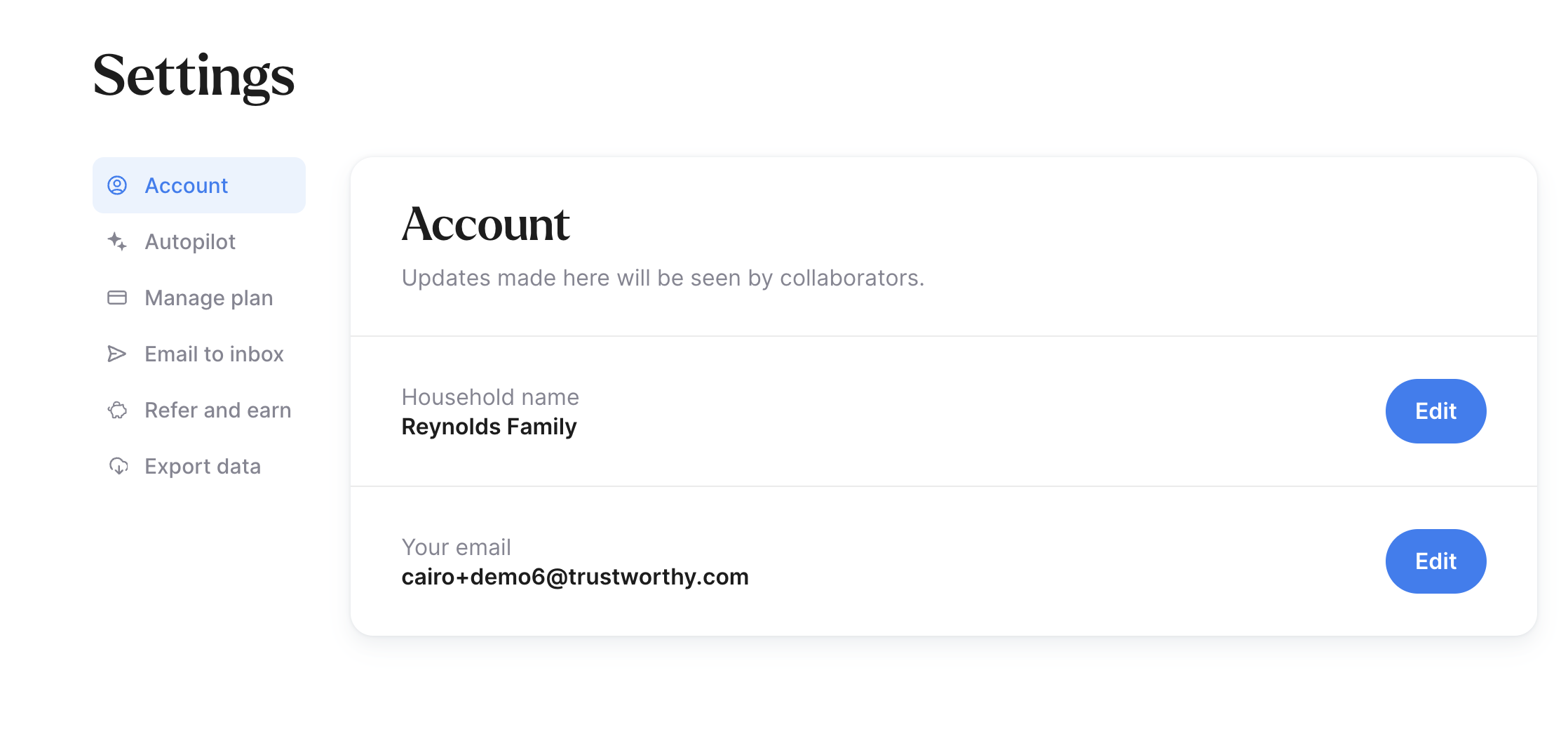Select Email to inbox in sidebar
Image resolution: width=1568 pixels, height=741 pixels.
coord(199,354)
